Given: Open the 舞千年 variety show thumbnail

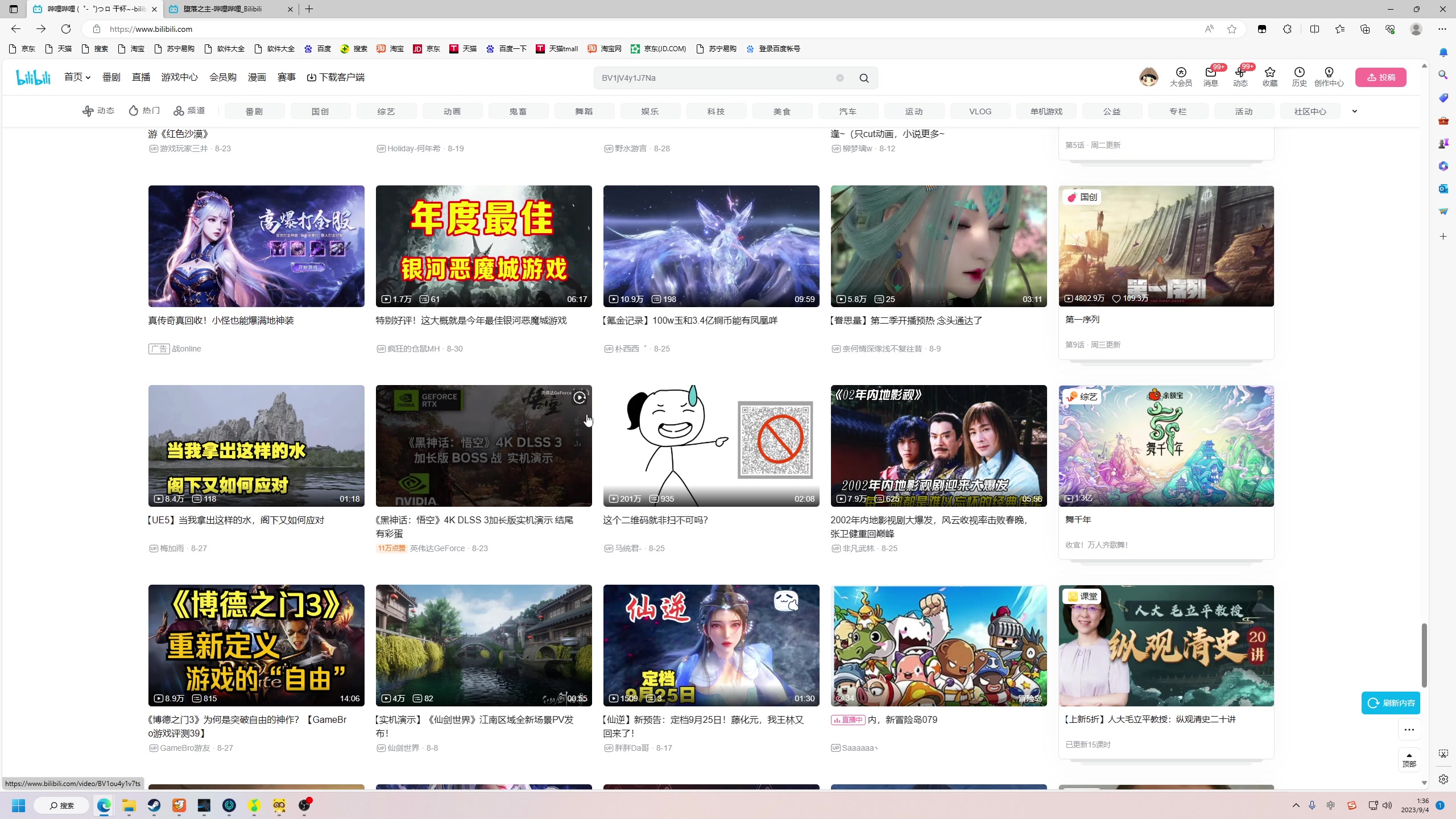Looking at the screenshot, I should [x=1166, y=446].
